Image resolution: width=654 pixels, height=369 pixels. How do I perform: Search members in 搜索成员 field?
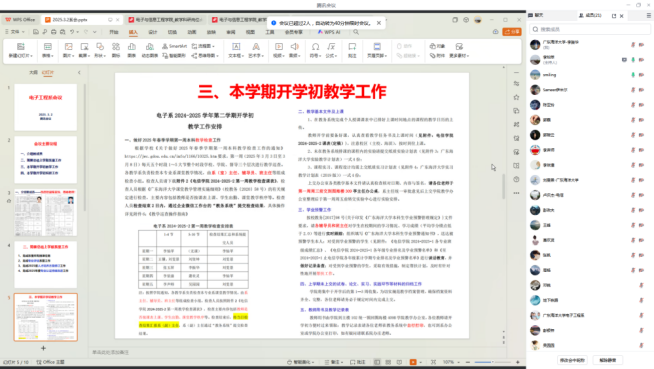pyautogui.click(x=590, y=29)
